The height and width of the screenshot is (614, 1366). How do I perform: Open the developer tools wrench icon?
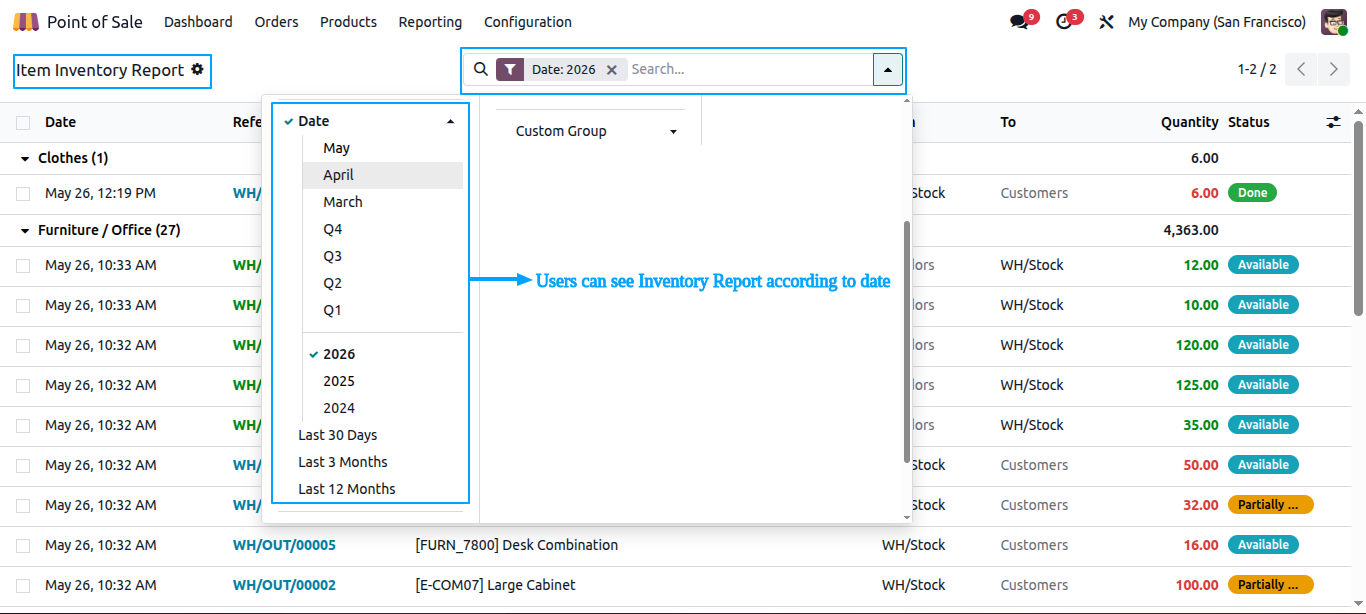(x=1106, y=22)
